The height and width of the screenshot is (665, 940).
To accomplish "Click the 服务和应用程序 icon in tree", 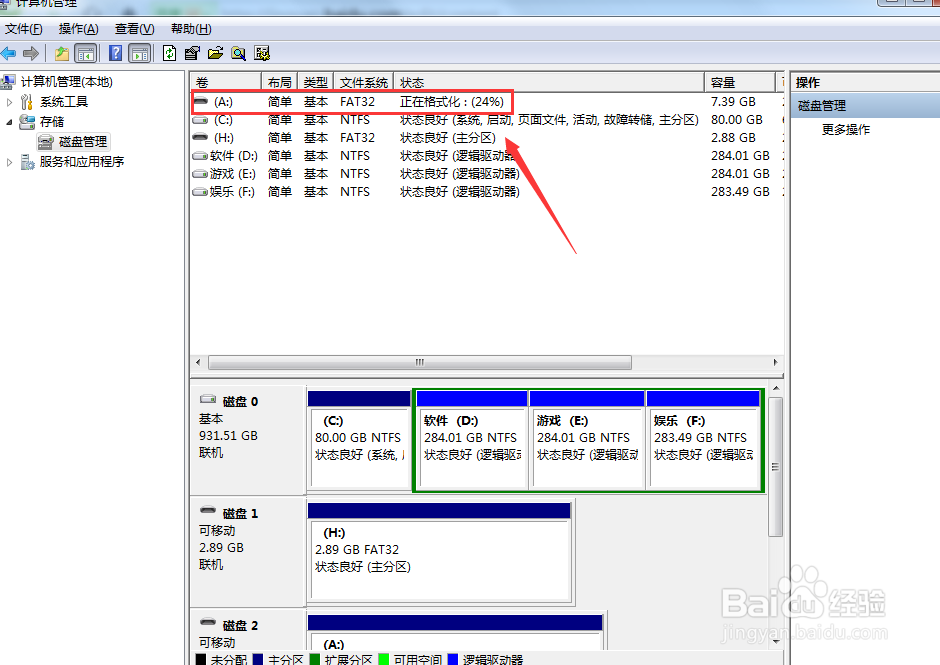I will coord(28,162).
